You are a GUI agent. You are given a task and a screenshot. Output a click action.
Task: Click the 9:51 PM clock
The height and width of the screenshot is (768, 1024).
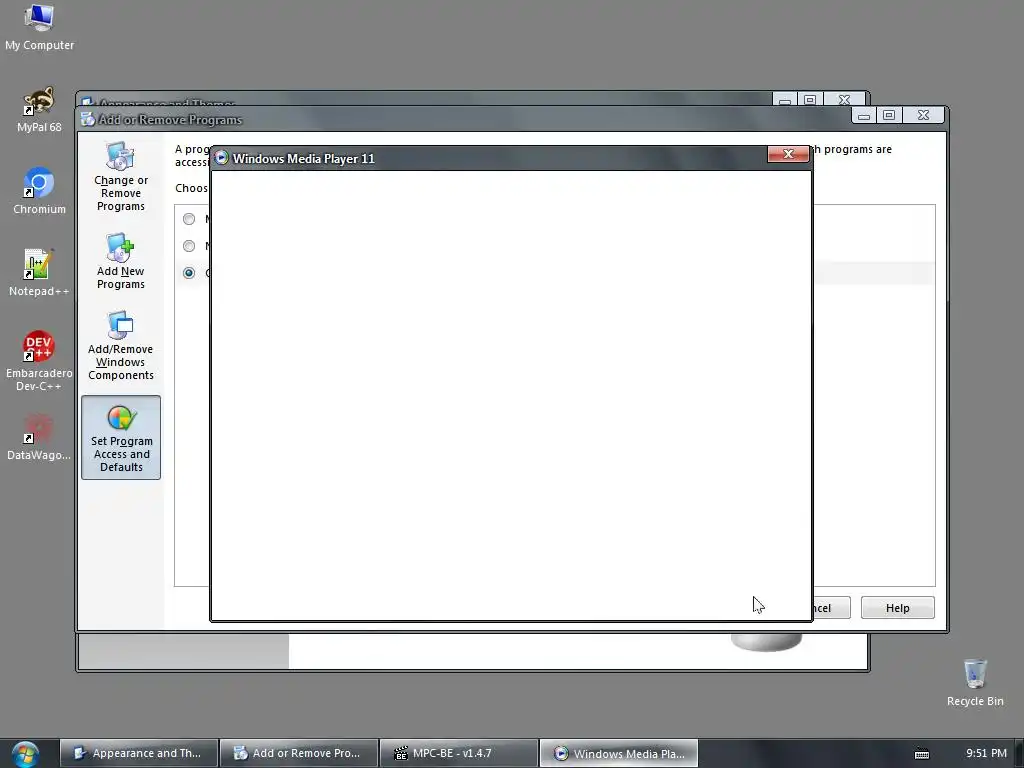(x=986, y=753)
